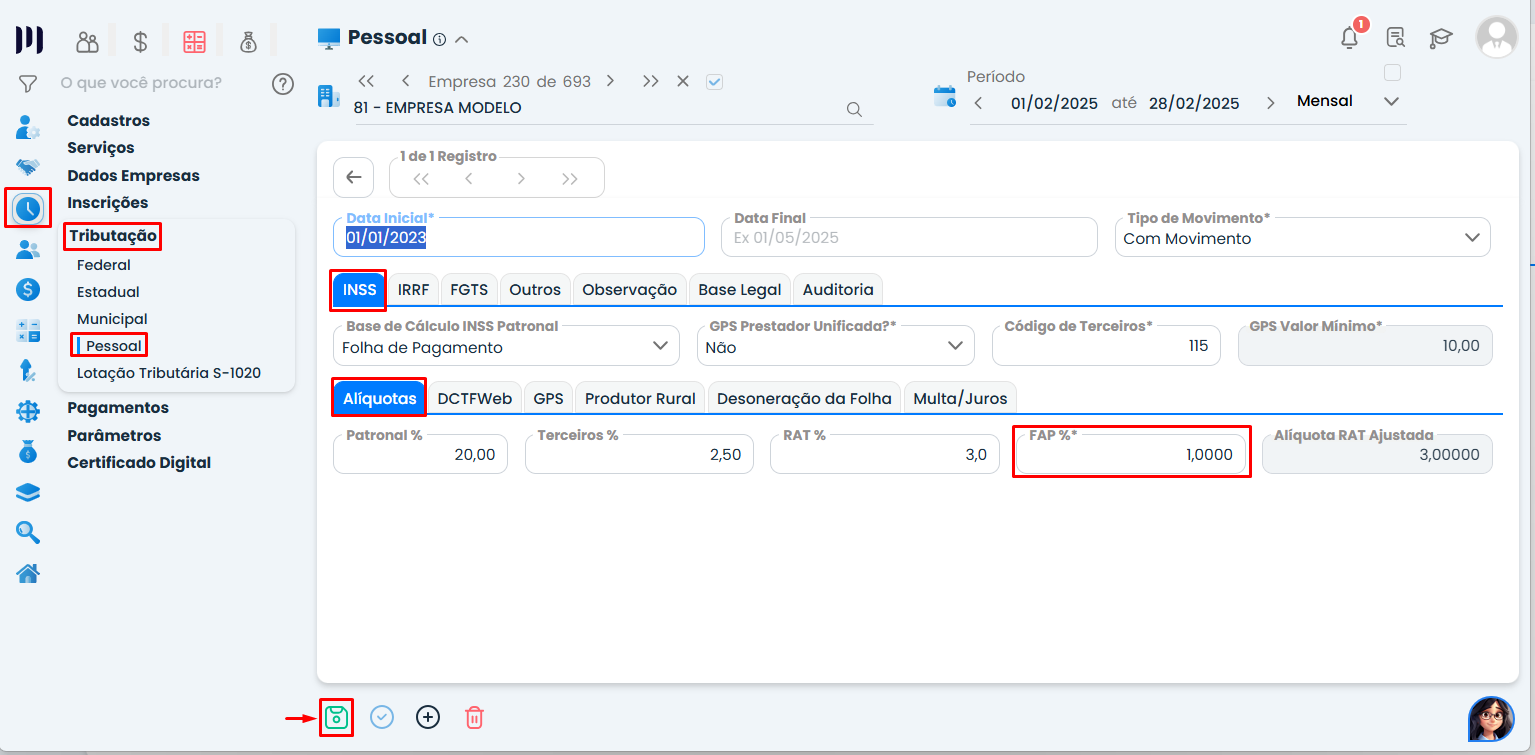The height and width of the screenshot is (755, 1535).
Task: Open the Desoneração da Folha tab
Action: (x=805, y=398)
